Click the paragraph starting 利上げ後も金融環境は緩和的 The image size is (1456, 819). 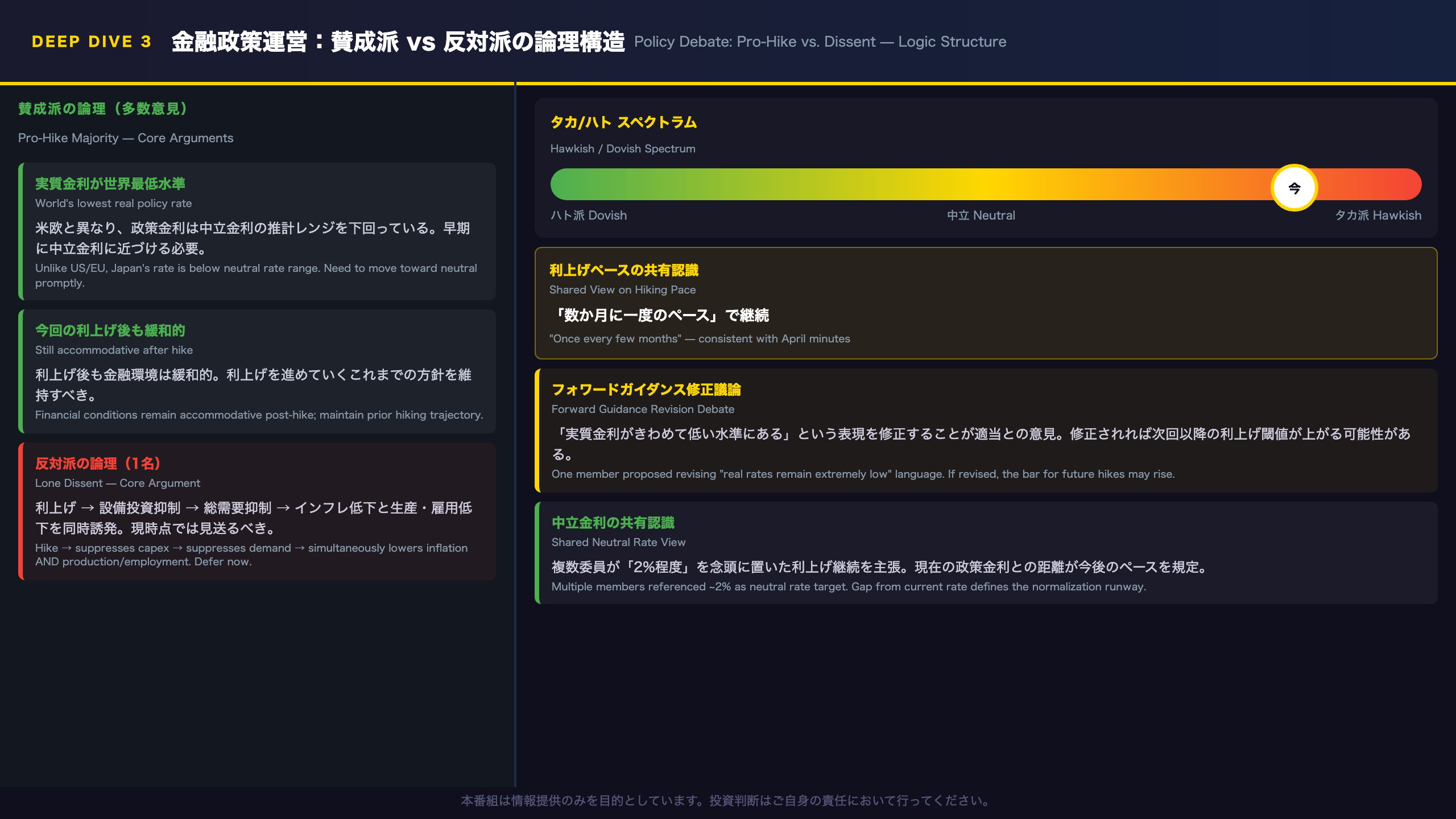coord(253,385)
